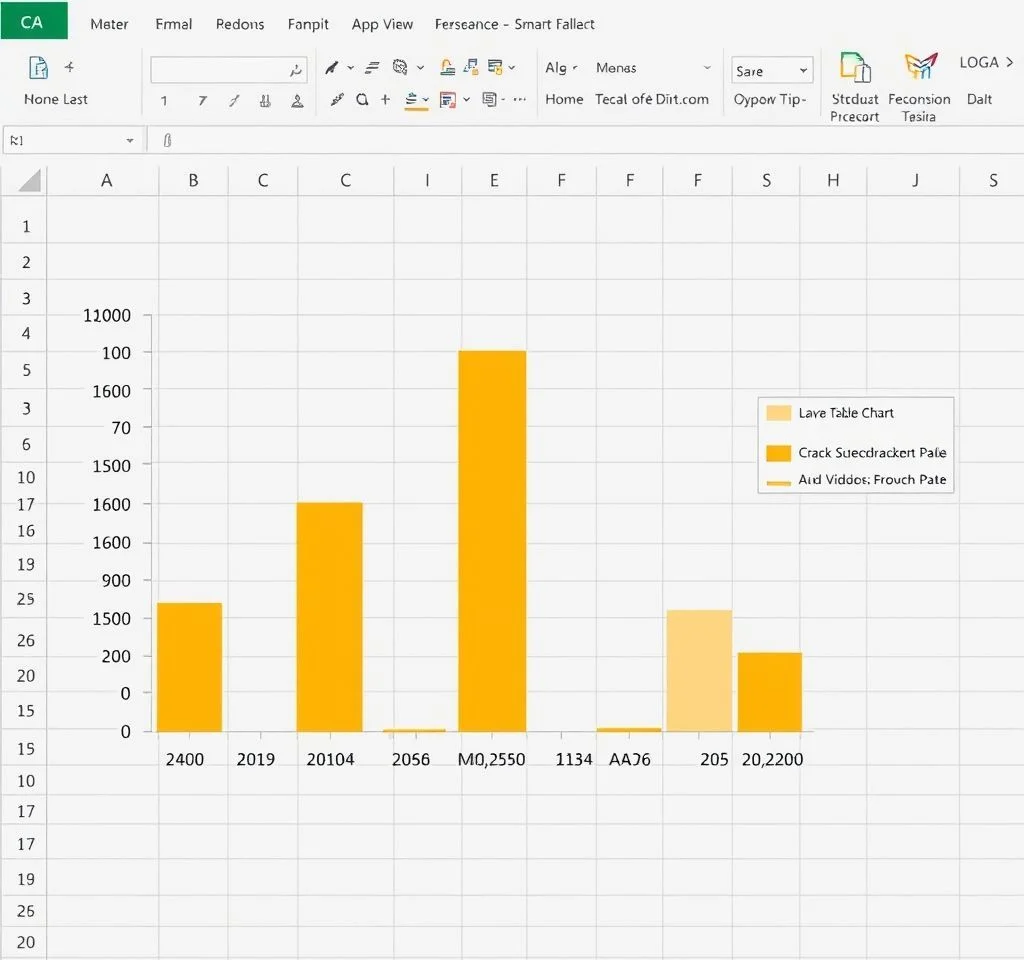Click the lock icon in the ribbon

click(x=449, y=67)
